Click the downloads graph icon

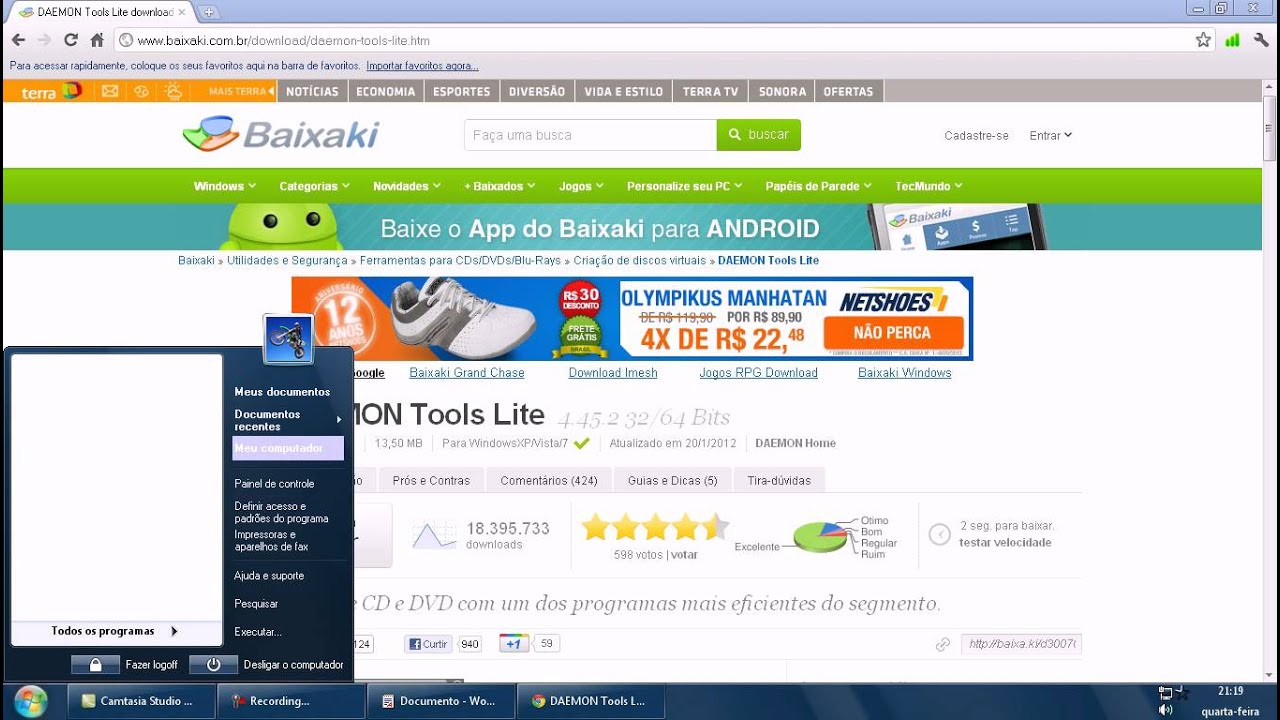pyautogui.click(x=435, y=535)
